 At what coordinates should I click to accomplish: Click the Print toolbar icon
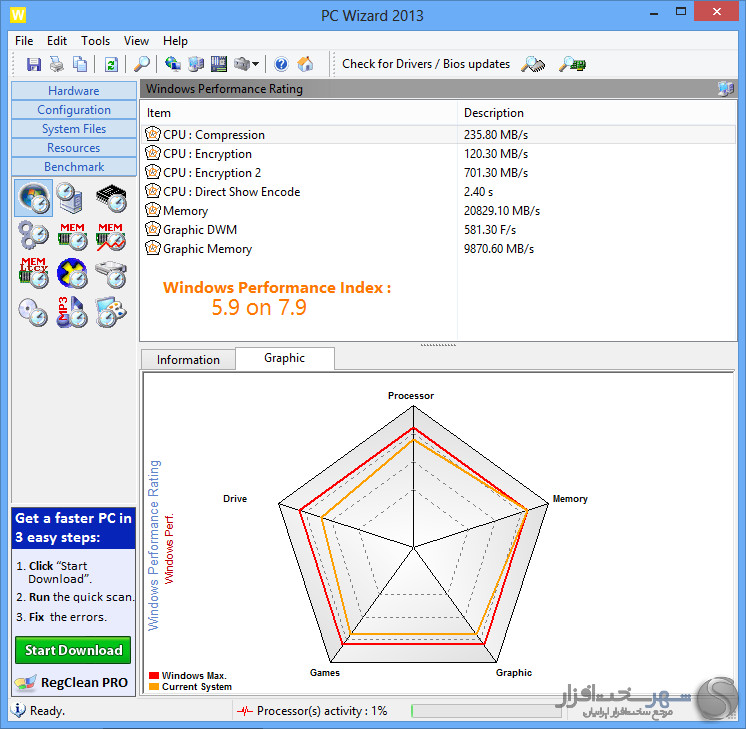[57, 64]
